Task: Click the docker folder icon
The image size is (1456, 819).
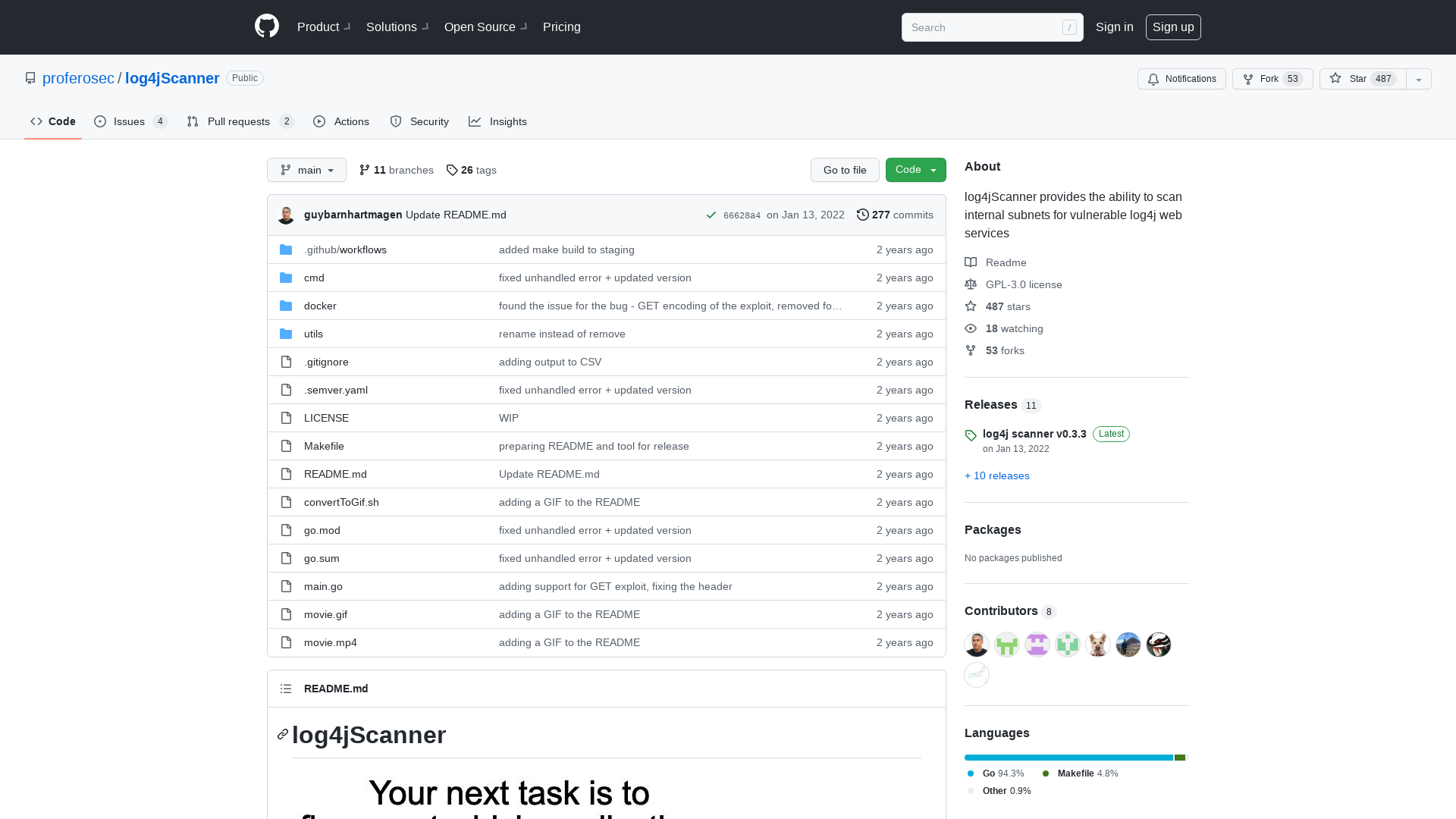Action: coord(286,306)
